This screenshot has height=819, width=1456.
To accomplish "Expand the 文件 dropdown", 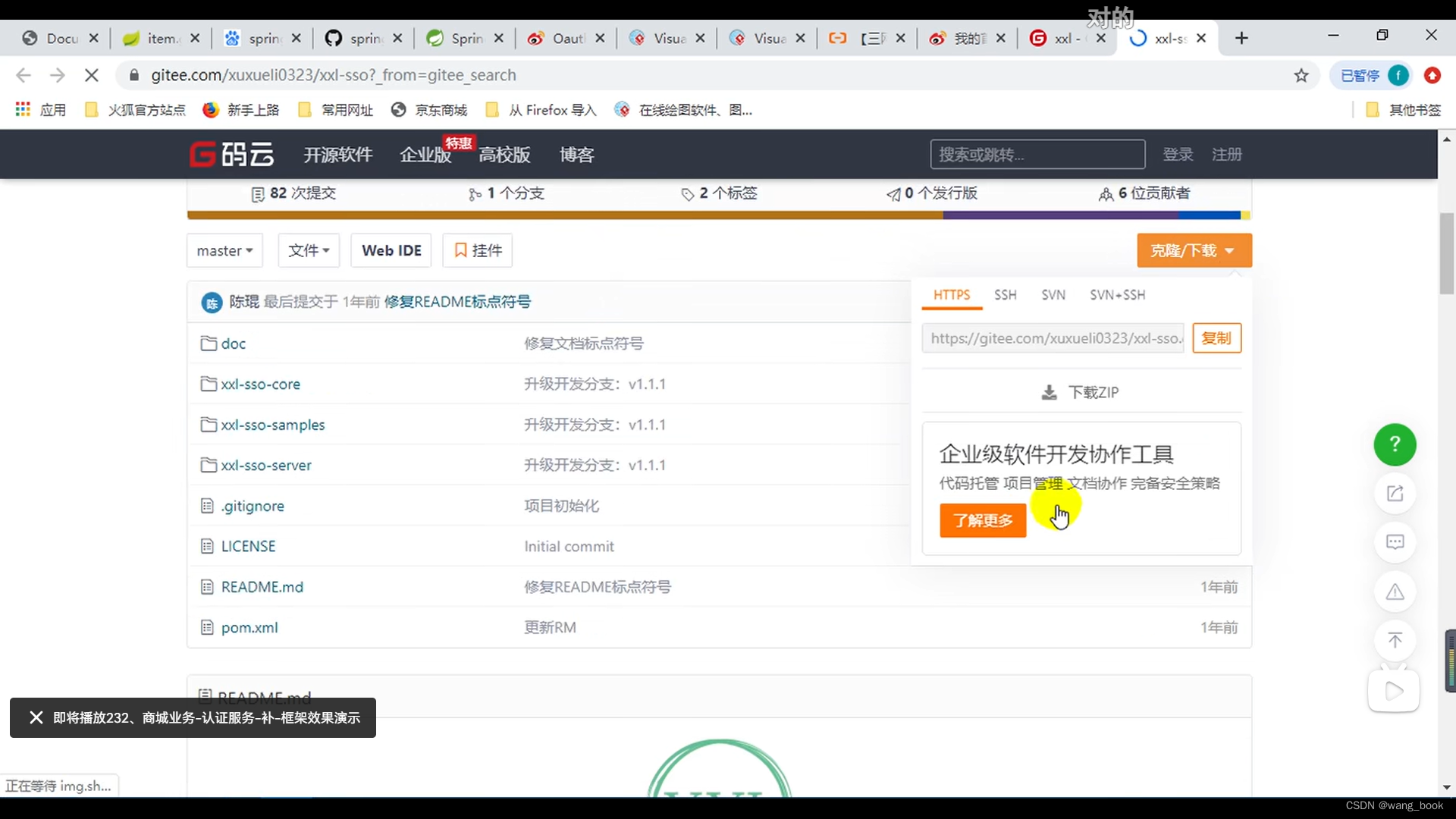I will click(309, 250).
